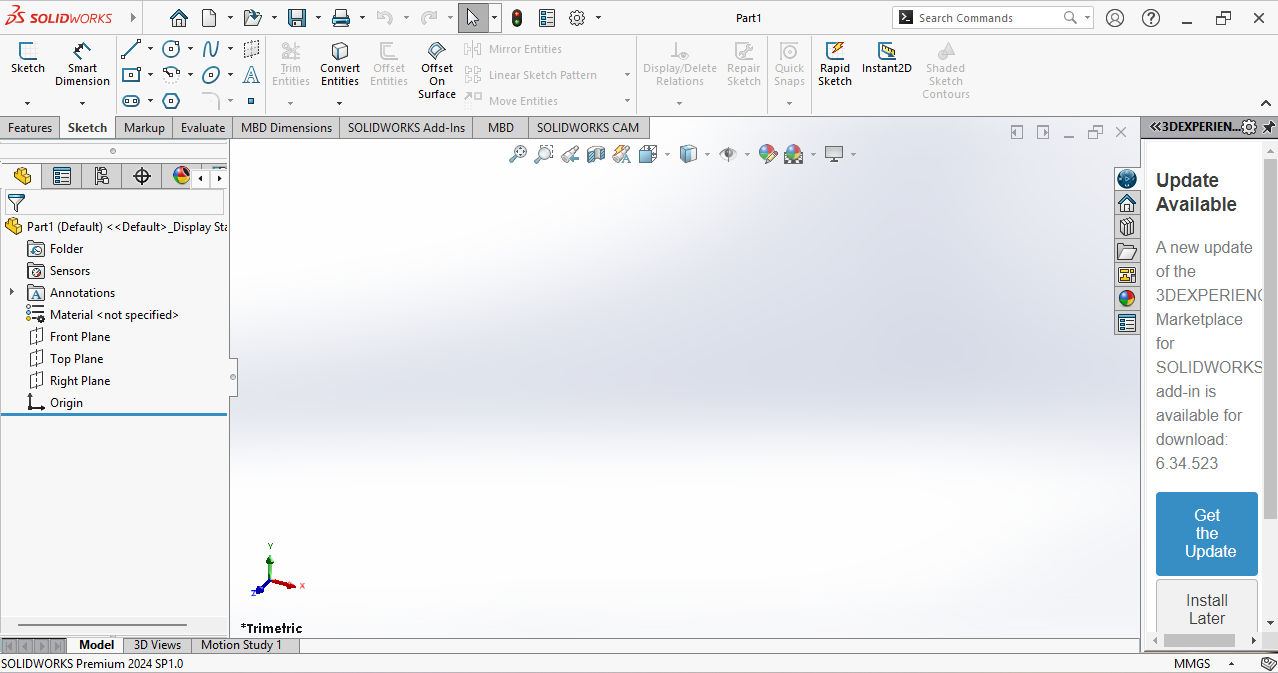Open the PropertyManager tab icon
Image resolution: width=1278 pixels, height=673 pixels.
[62, 177]
